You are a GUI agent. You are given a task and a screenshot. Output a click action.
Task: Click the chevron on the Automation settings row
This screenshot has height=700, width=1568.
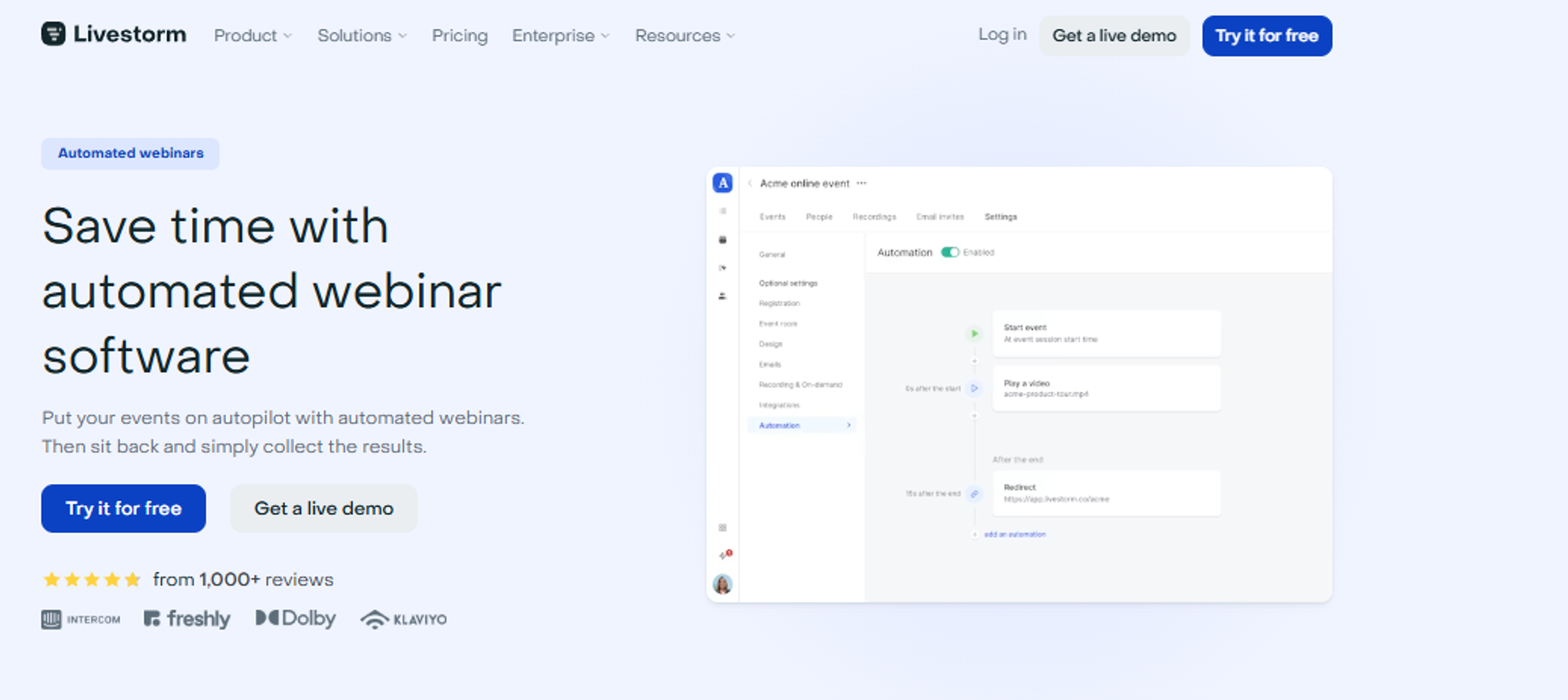click(x=849, y=425)
